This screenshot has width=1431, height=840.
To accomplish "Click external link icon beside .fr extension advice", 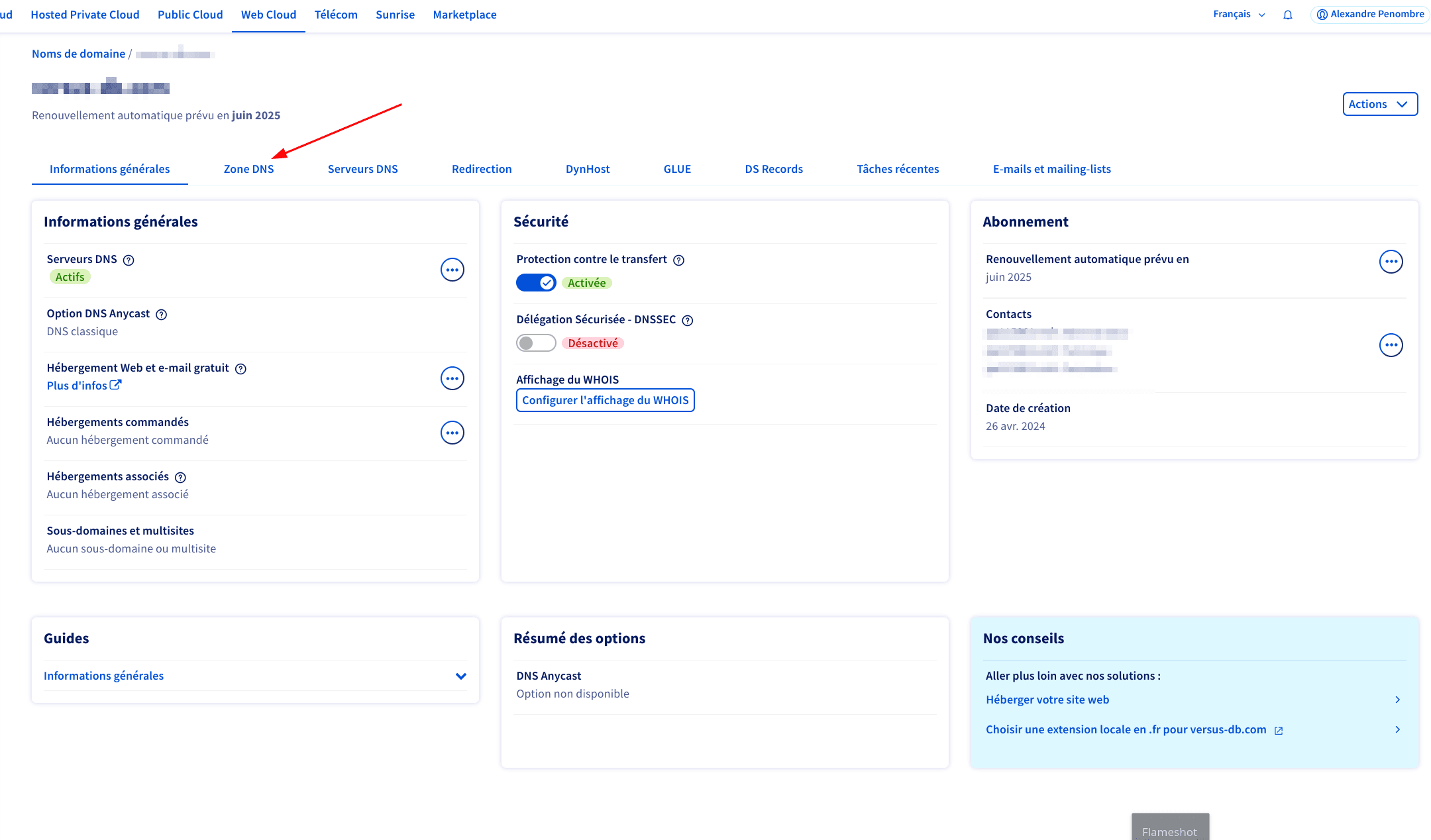I will coord(1279,731).
